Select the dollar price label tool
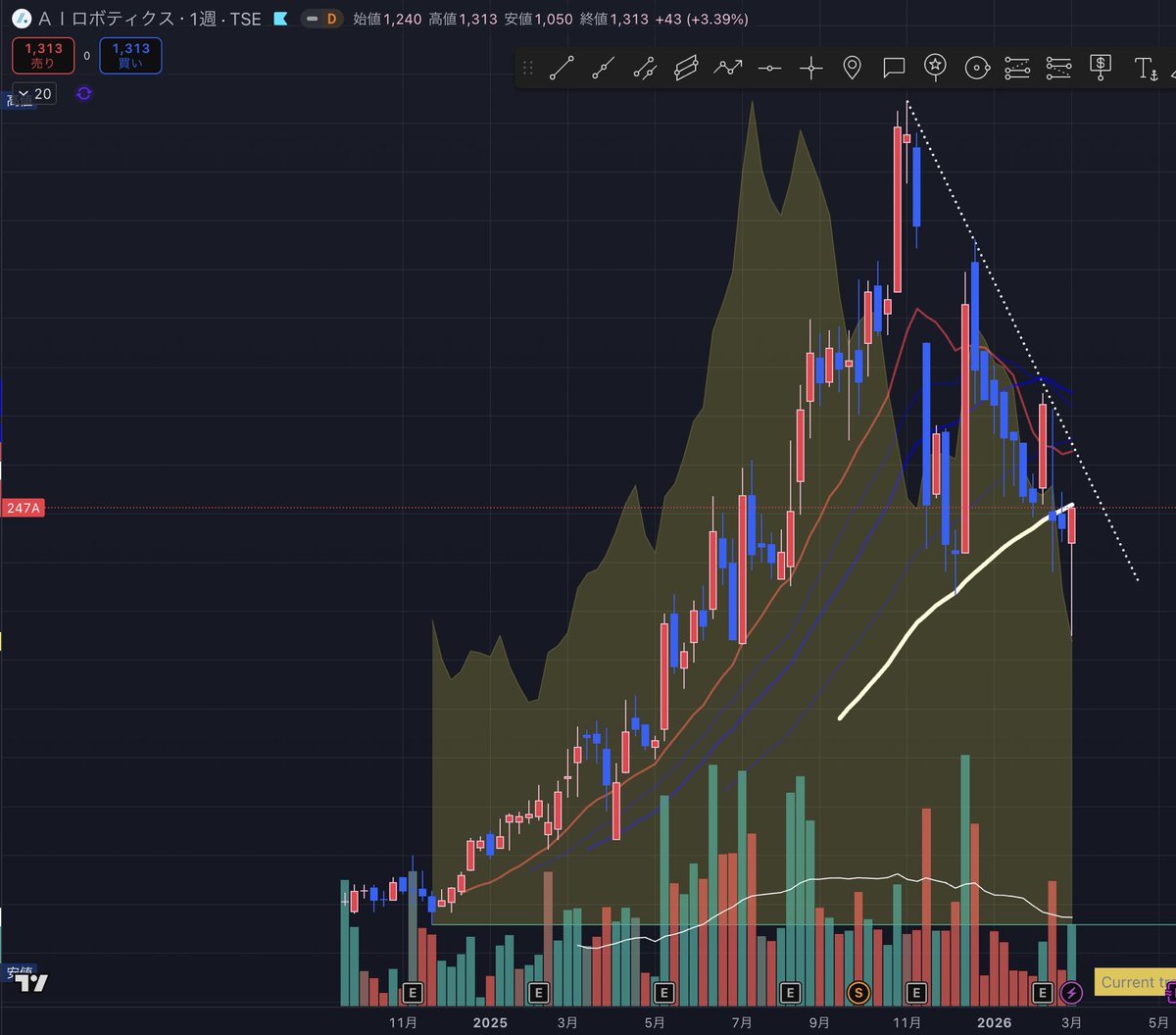Image resolution: width=1176 pixels, height=1035 pixels. coord(1102,68)
